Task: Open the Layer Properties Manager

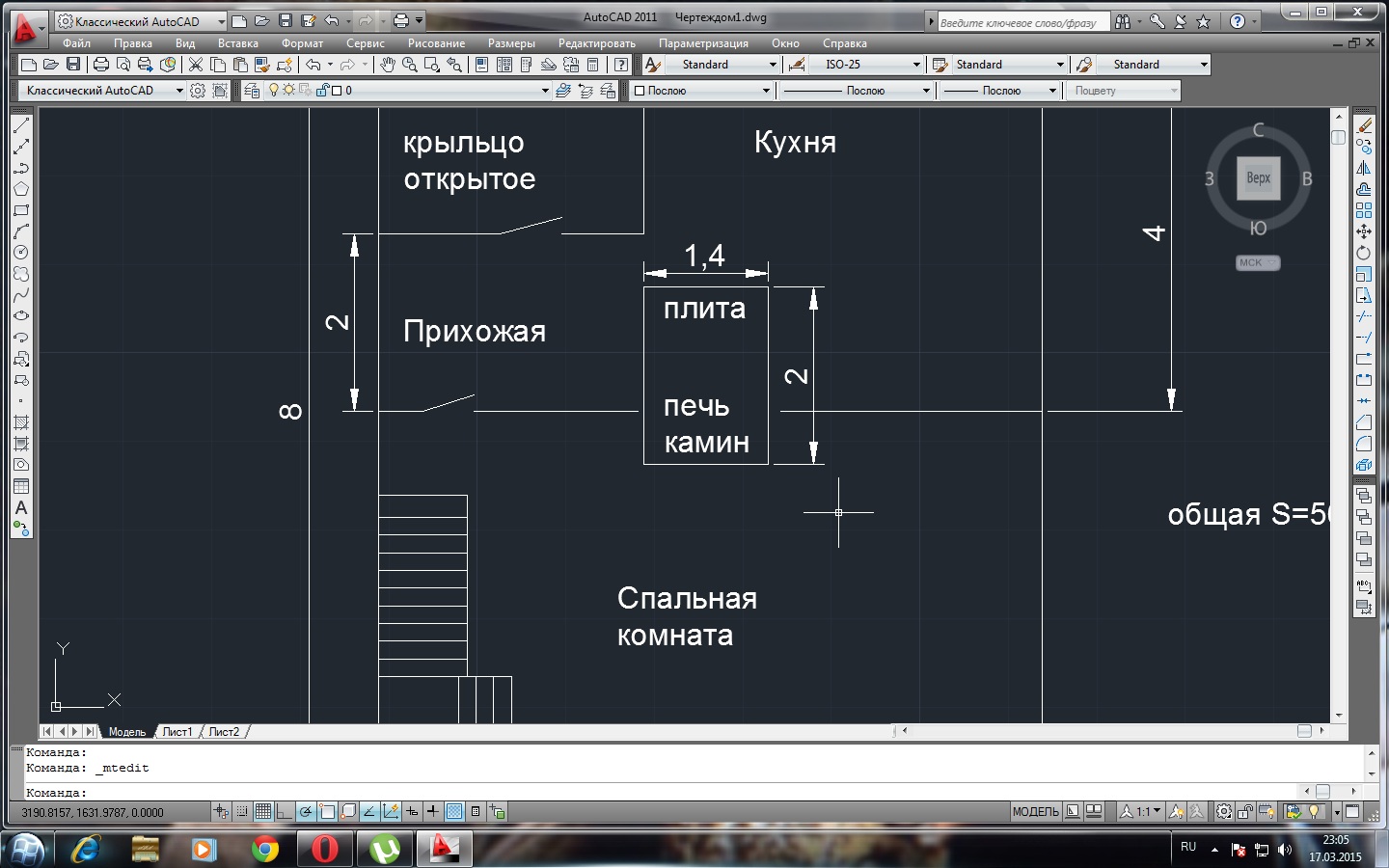Action: point(252,91)
